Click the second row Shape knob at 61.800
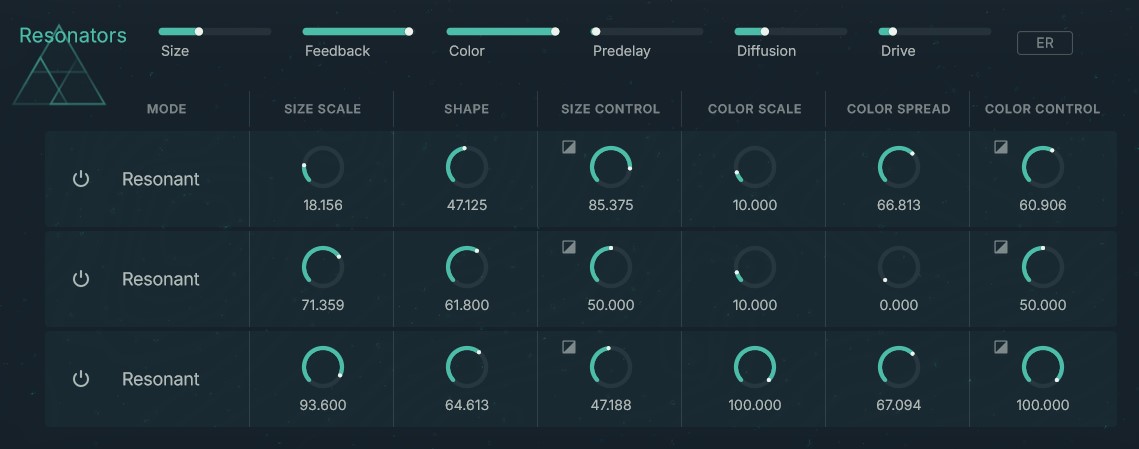Image resolution: width=1139 pixels, height=449 pixels. click(466, 267)
